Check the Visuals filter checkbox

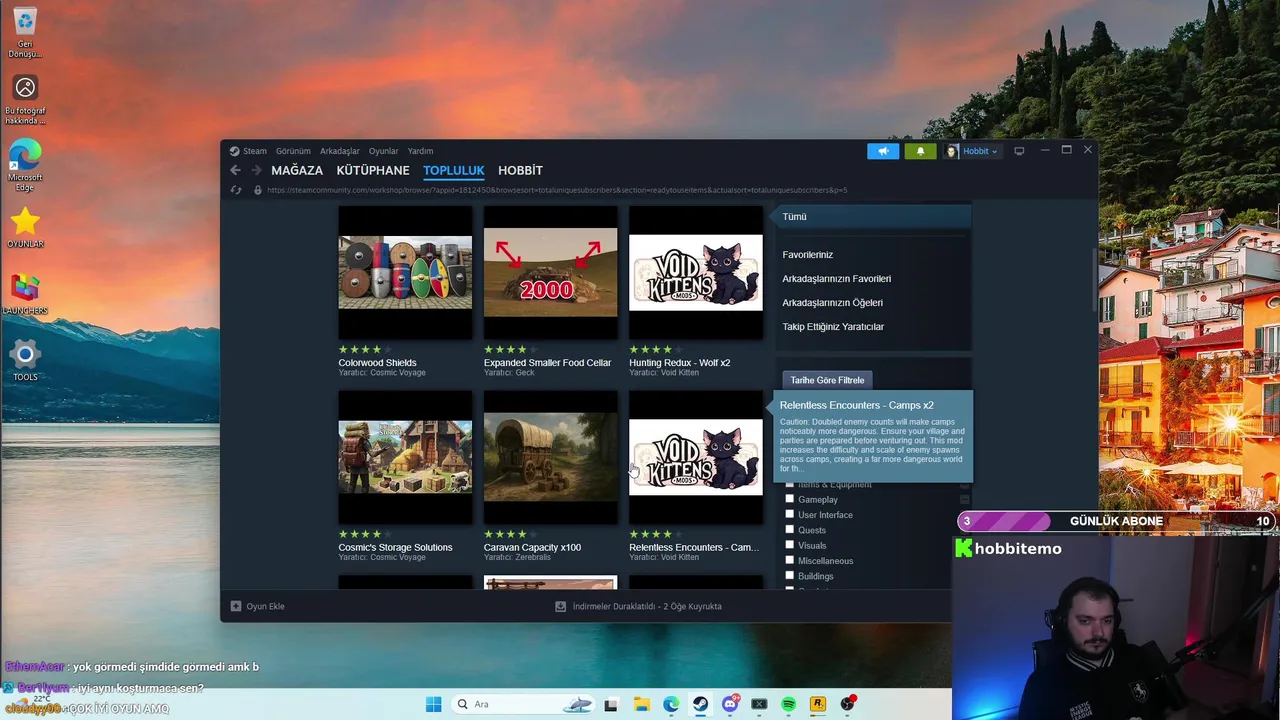(790, 545)
